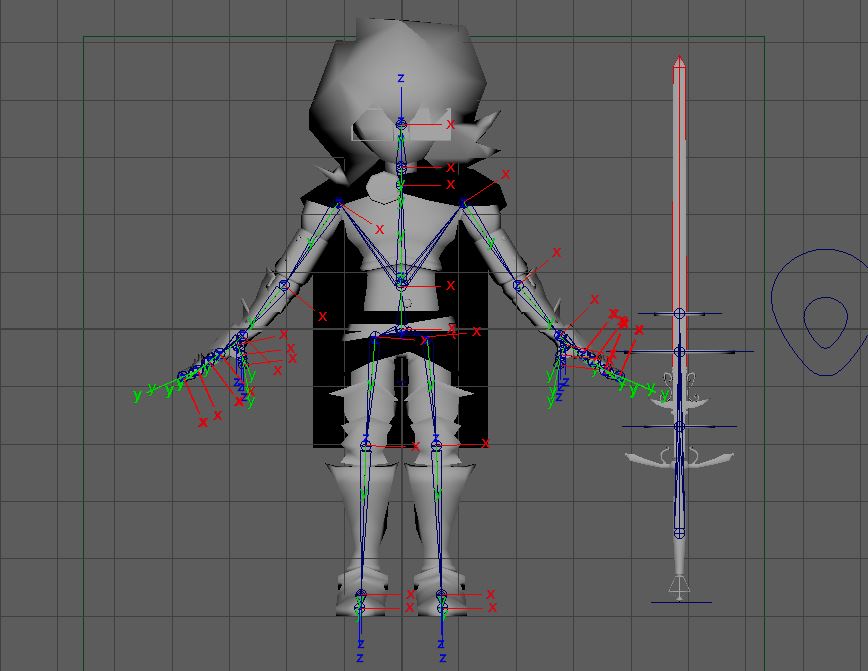Select the topmost circular joint on the sword blade

coord(679,314)
